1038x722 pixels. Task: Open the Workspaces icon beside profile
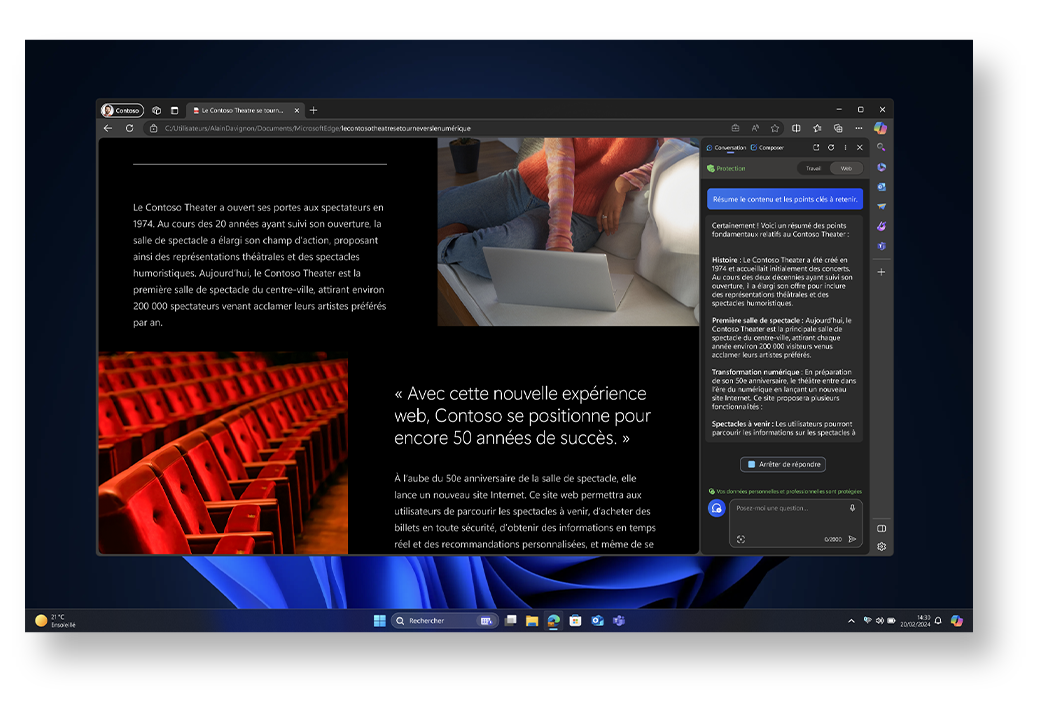pyautogui.click(x=157, y=111)
